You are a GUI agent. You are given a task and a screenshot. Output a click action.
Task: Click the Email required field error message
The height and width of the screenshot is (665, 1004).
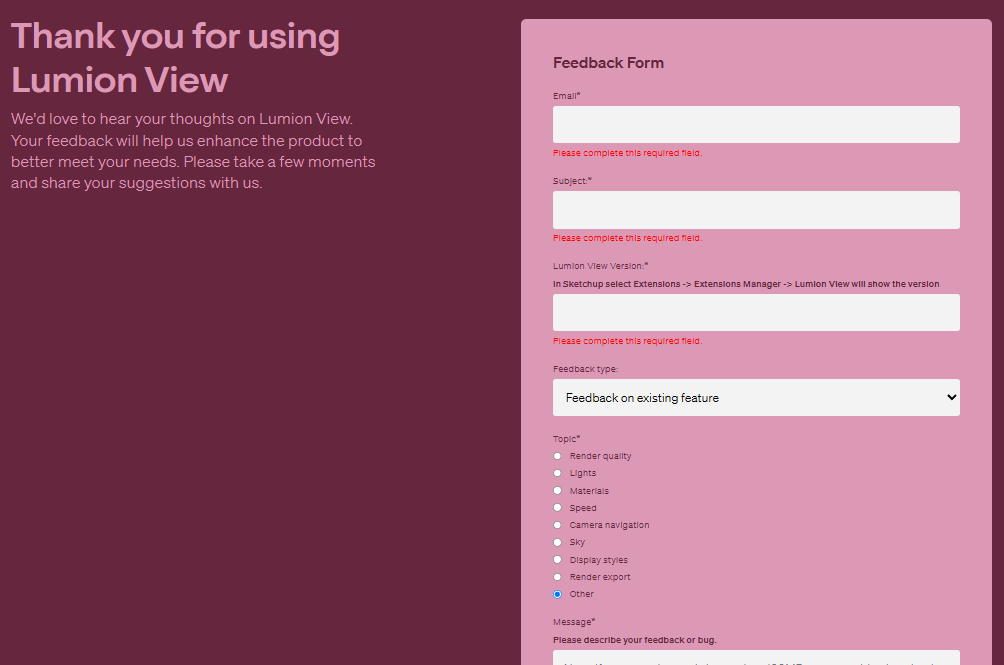pyautogui.click(x=627, y=152)
